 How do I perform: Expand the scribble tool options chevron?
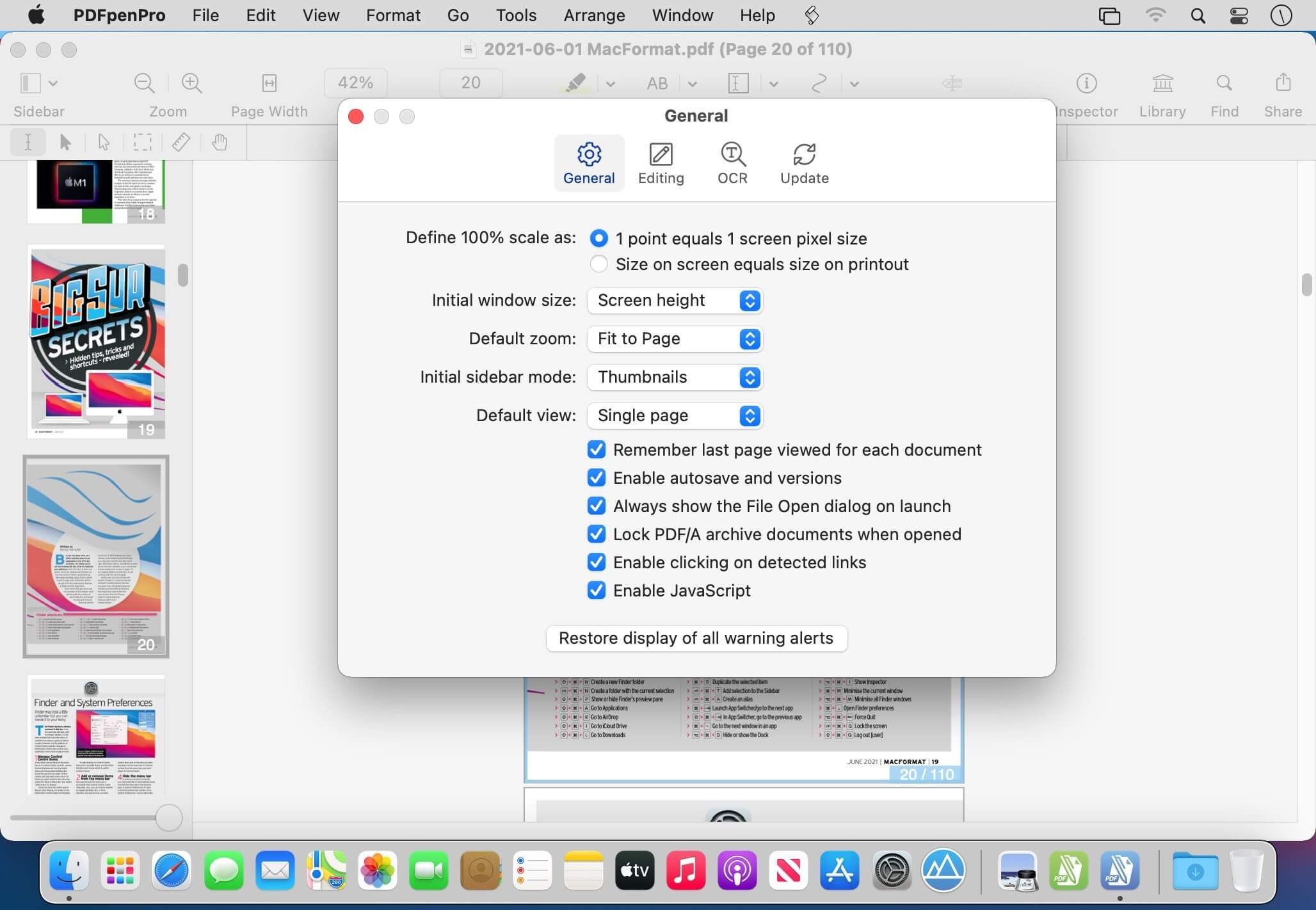(x=854, y=84)
